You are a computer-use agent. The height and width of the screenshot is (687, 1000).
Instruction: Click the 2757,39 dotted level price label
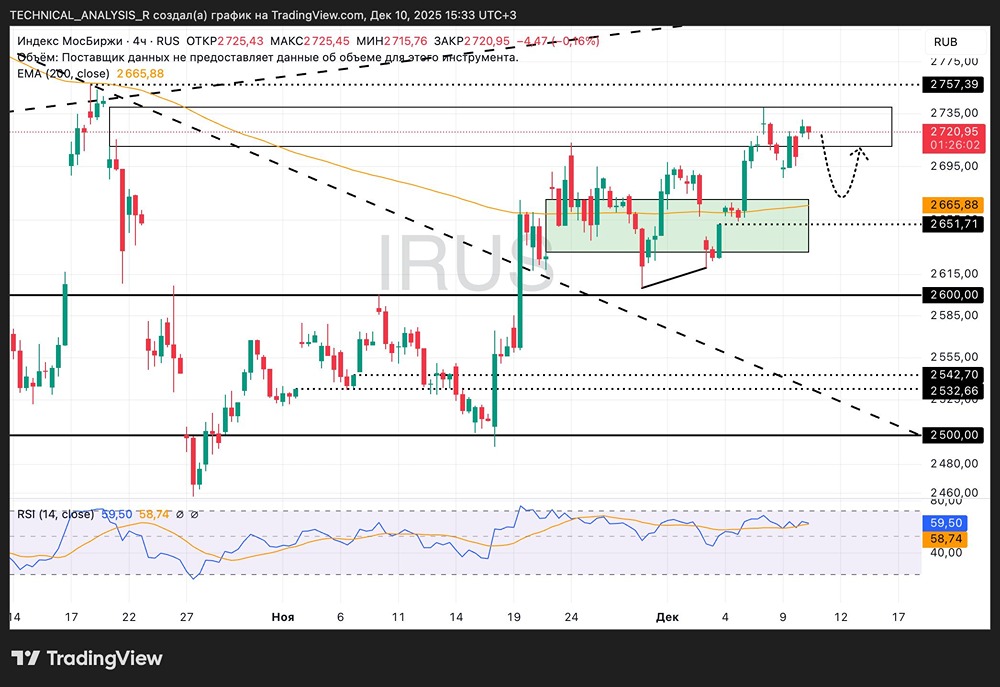(953, 85)
